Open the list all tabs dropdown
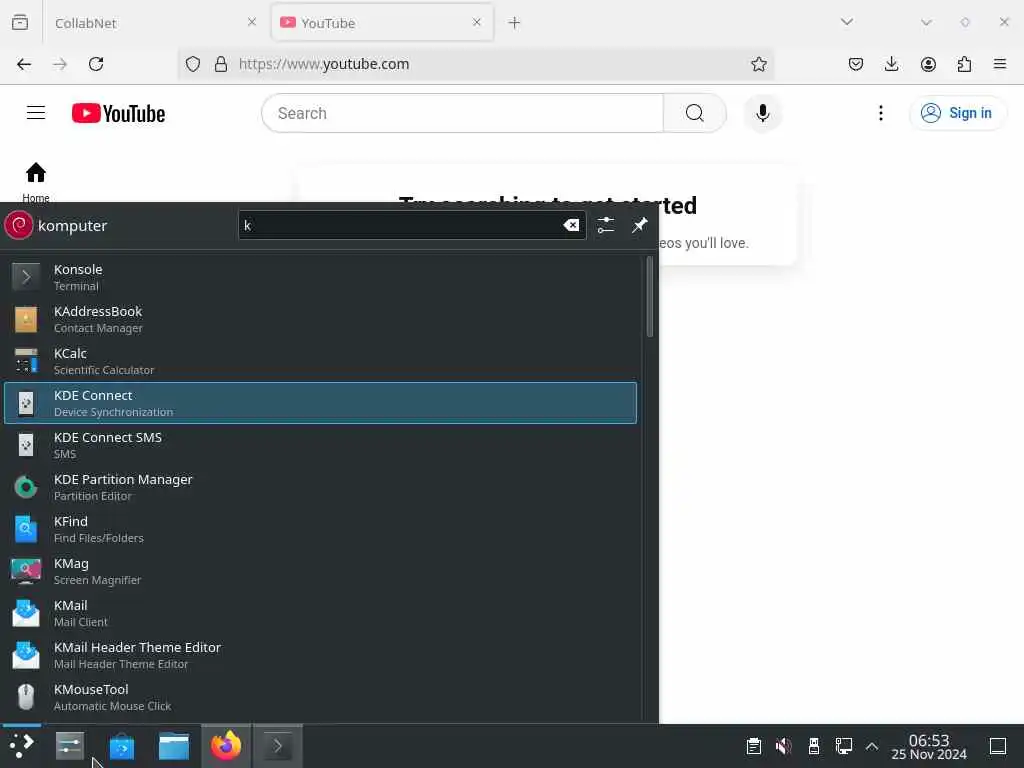Image resolution: width=1024 pixels, height=768 pixels. [x=847, y=22]
